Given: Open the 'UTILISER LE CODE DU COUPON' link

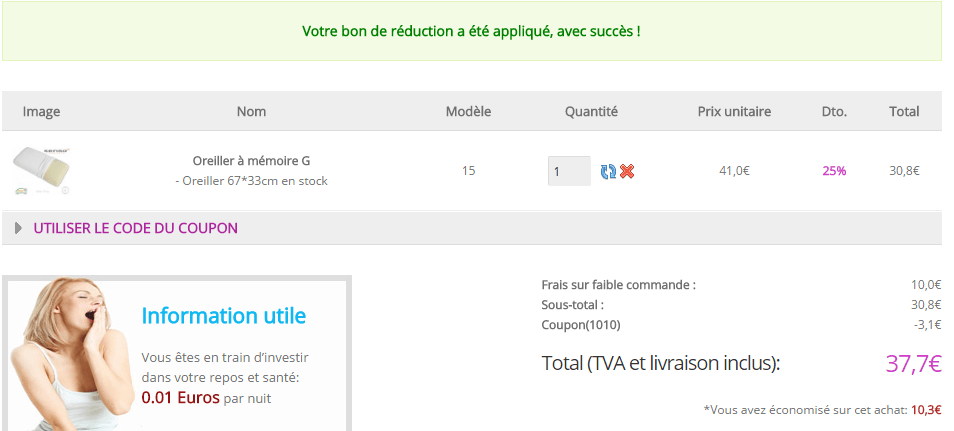Looking at the screenshot, I should (x=135, y=228).
